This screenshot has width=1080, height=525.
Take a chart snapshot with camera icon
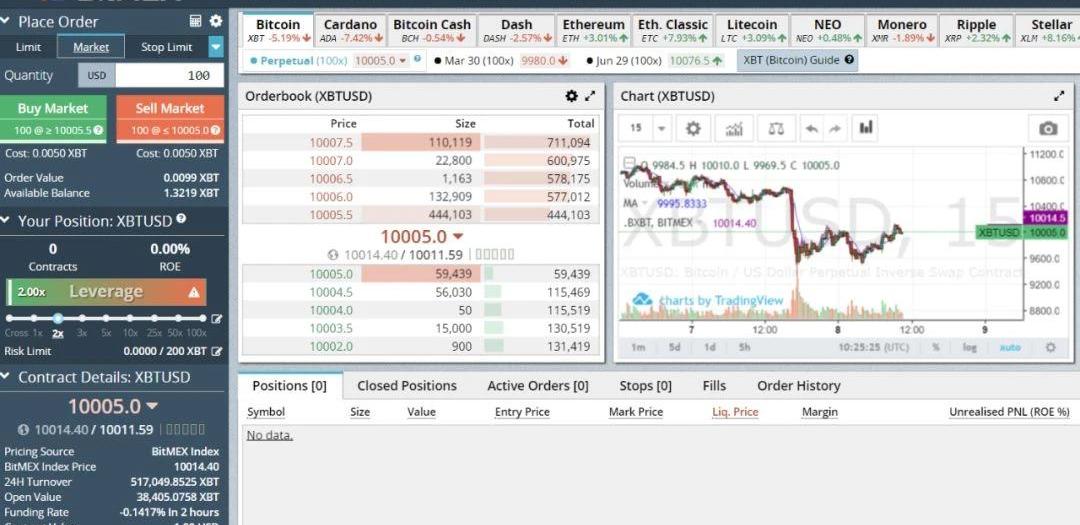coord(1048,128)
